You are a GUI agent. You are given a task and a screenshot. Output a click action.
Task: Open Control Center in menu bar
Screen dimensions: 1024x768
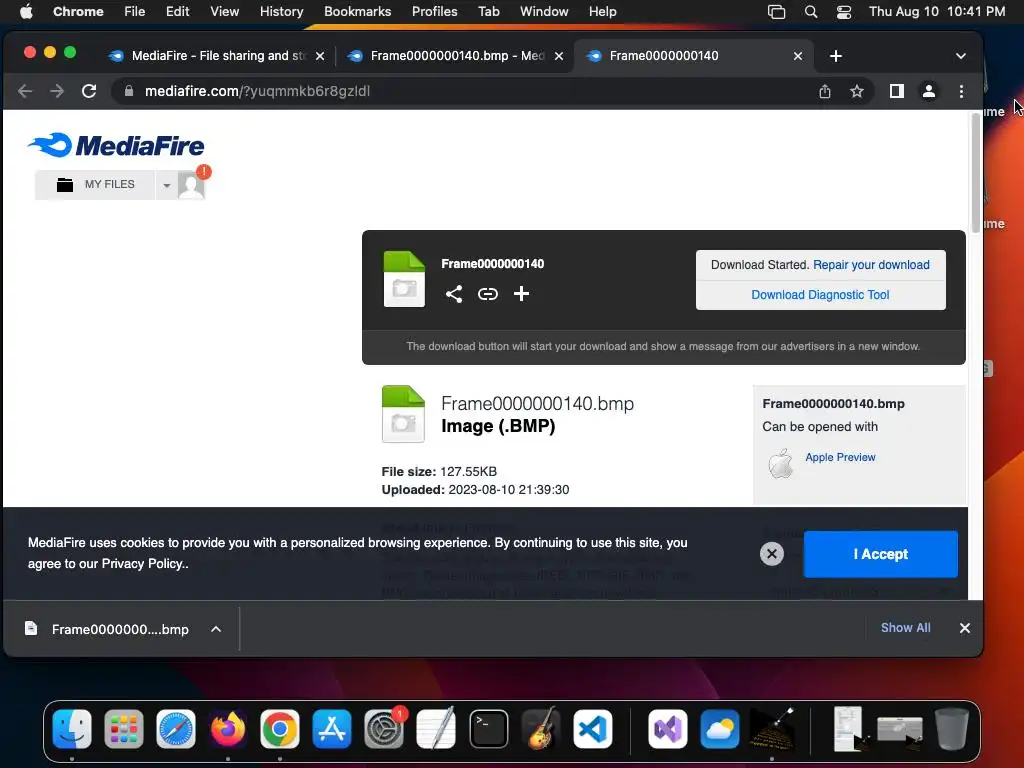(844, 12)
